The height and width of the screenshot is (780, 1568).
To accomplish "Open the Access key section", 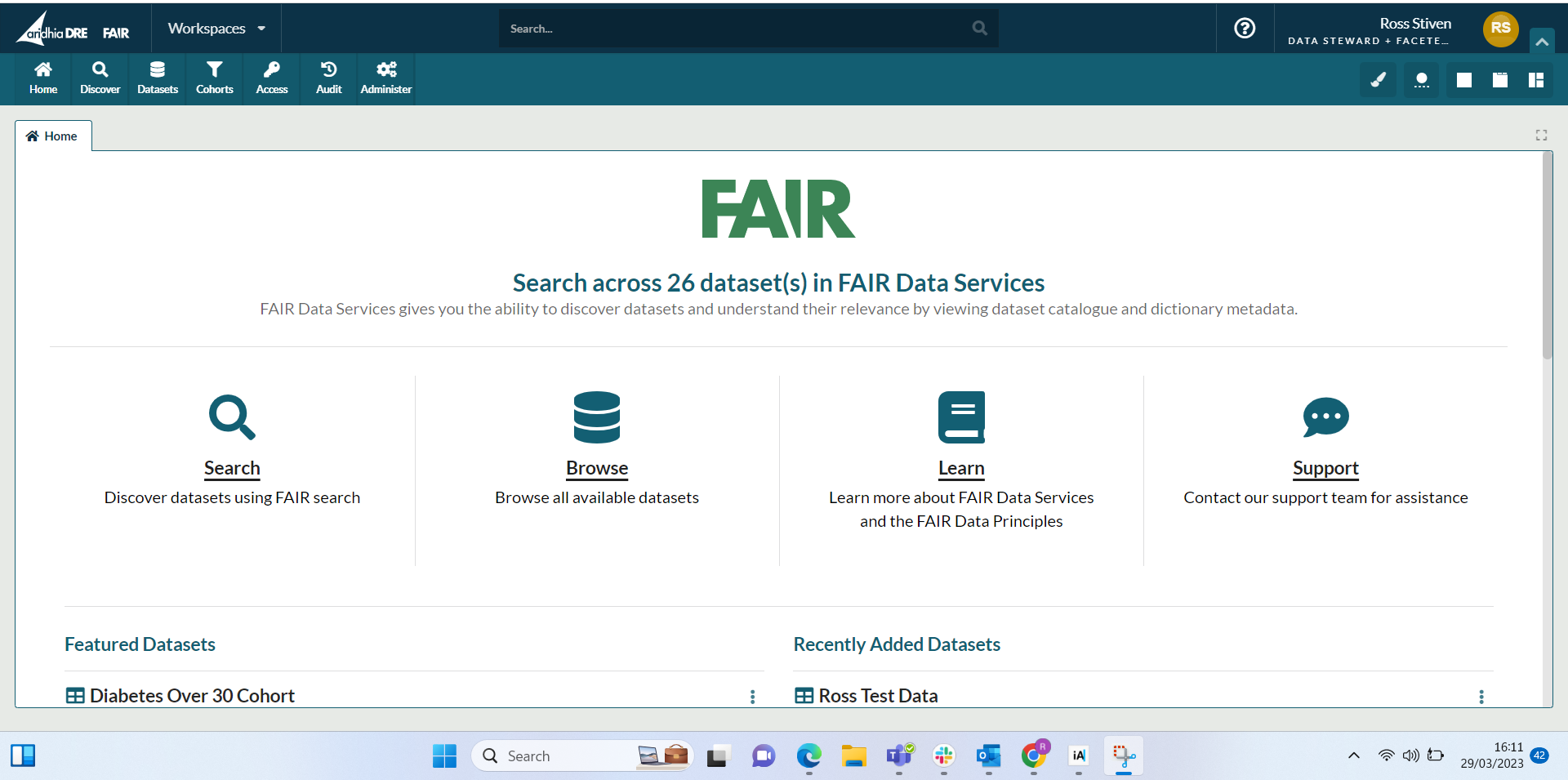I will (x=271, y=78).
